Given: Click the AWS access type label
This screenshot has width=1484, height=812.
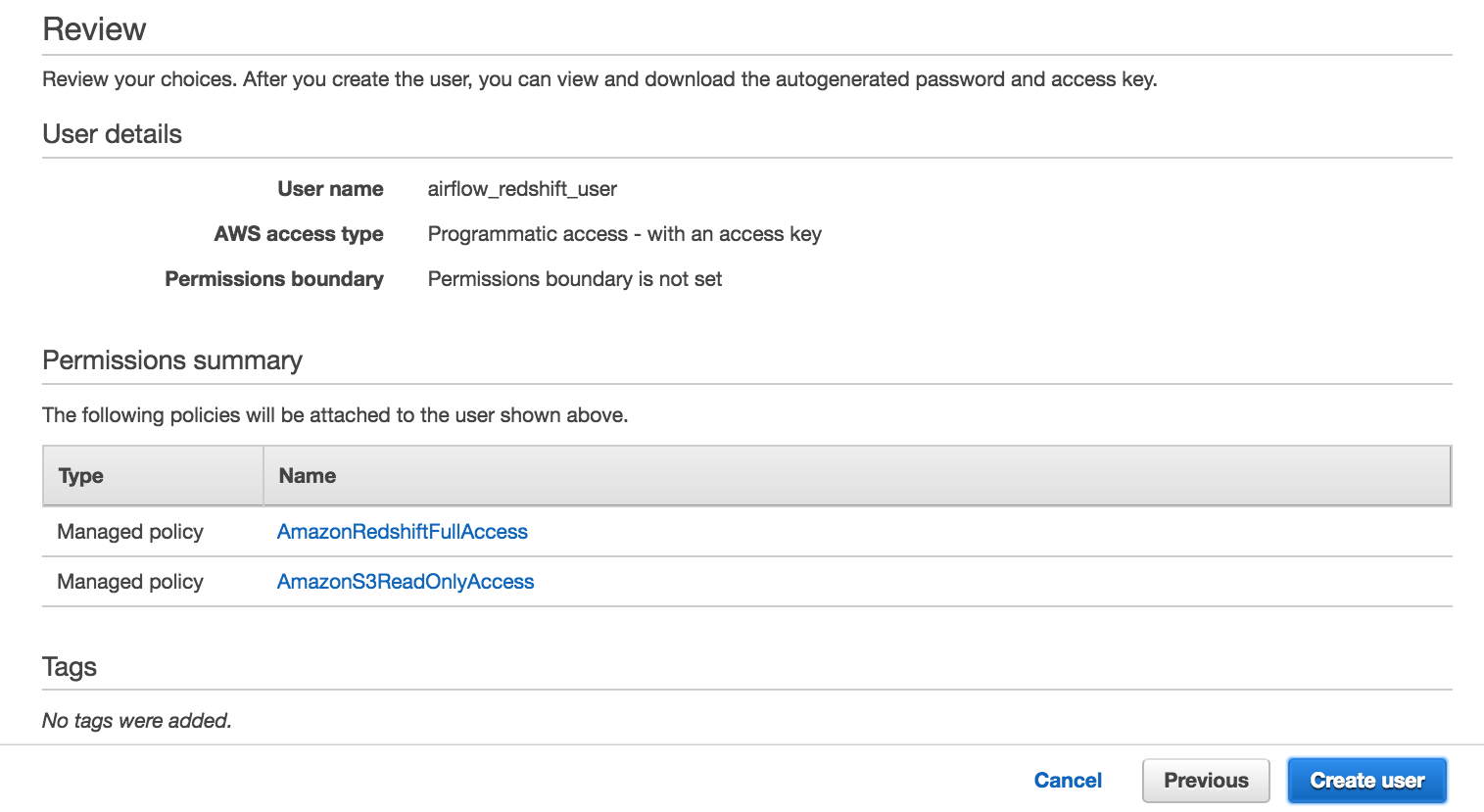Looking at the screenshot, I should (x=299, y=234).
